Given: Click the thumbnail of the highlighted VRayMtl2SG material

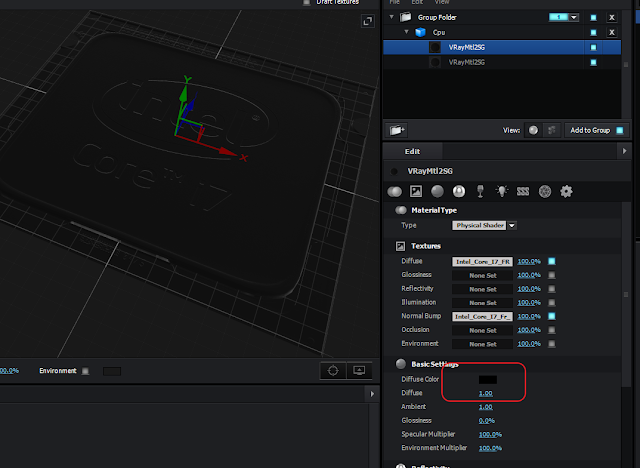Looking at the screenshot, I should coord(435,47).
